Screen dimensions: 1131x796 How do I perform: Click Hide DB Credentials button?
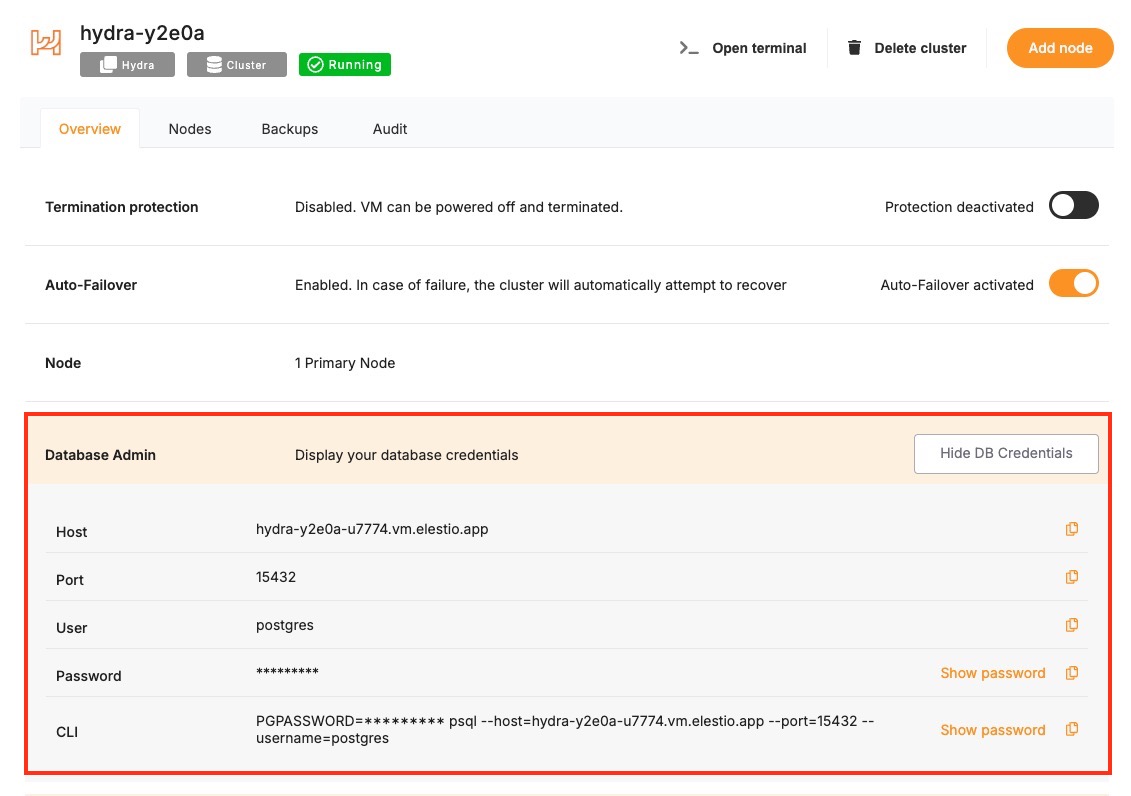click(1006, 453)
